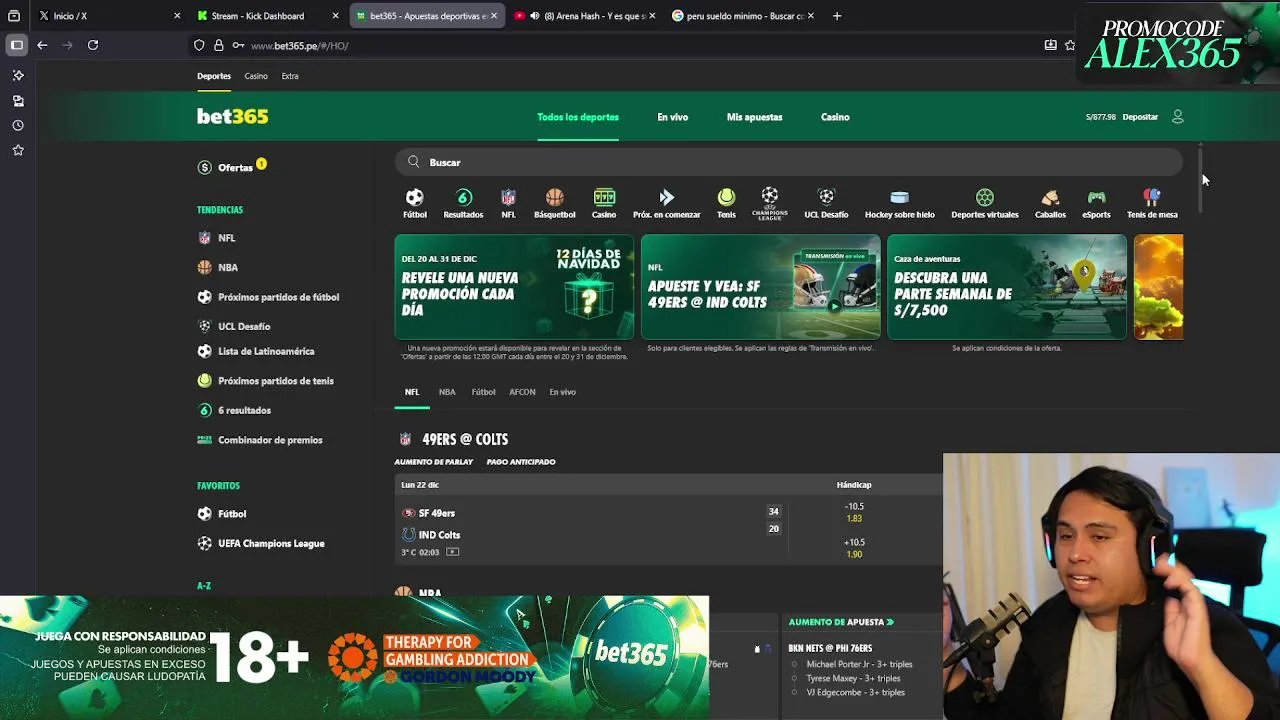
Task: Switch to the peru sueldo mínimo tab
Action: 745,16
